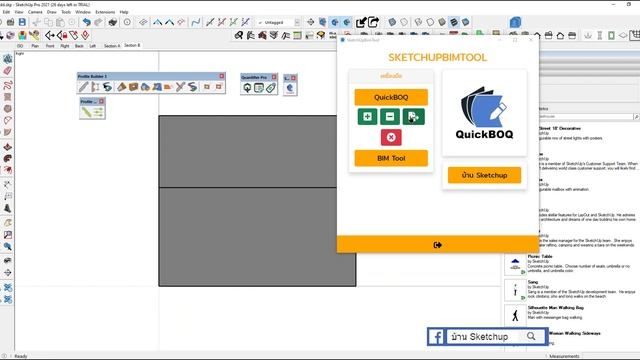Viewport: 640px width, 360px height.
Task: Switch to the Back scene tab
Action: click(x=79, y=46)
